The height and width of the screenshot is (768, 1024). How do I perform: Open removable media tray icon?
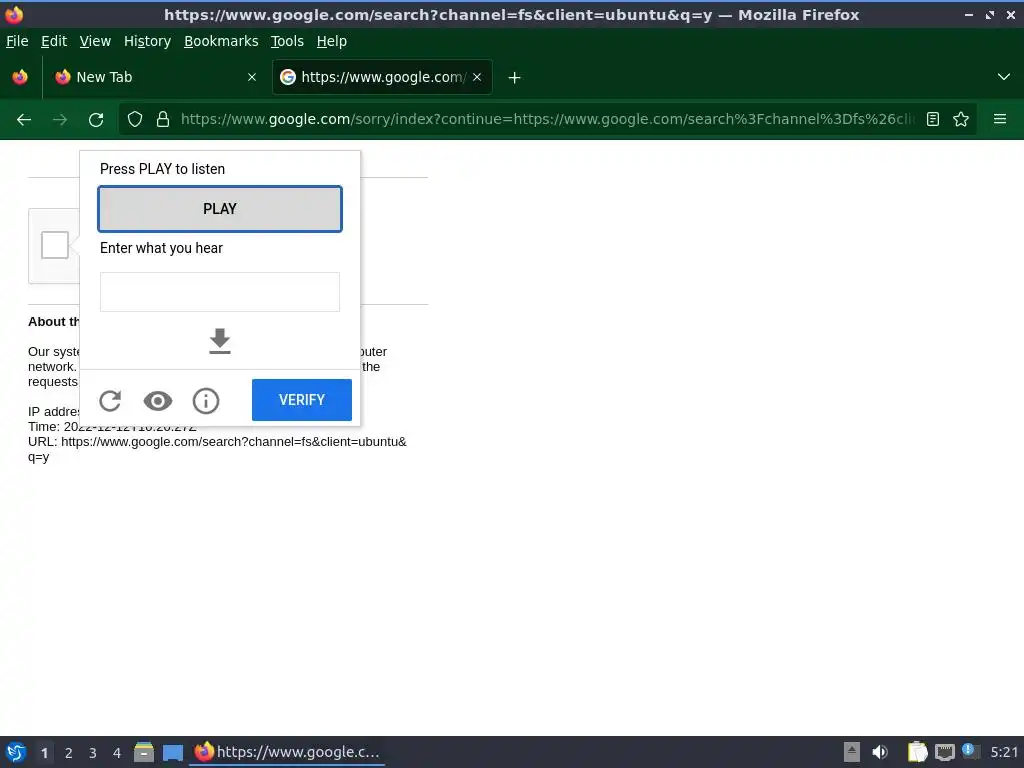(x=852, y=752)
